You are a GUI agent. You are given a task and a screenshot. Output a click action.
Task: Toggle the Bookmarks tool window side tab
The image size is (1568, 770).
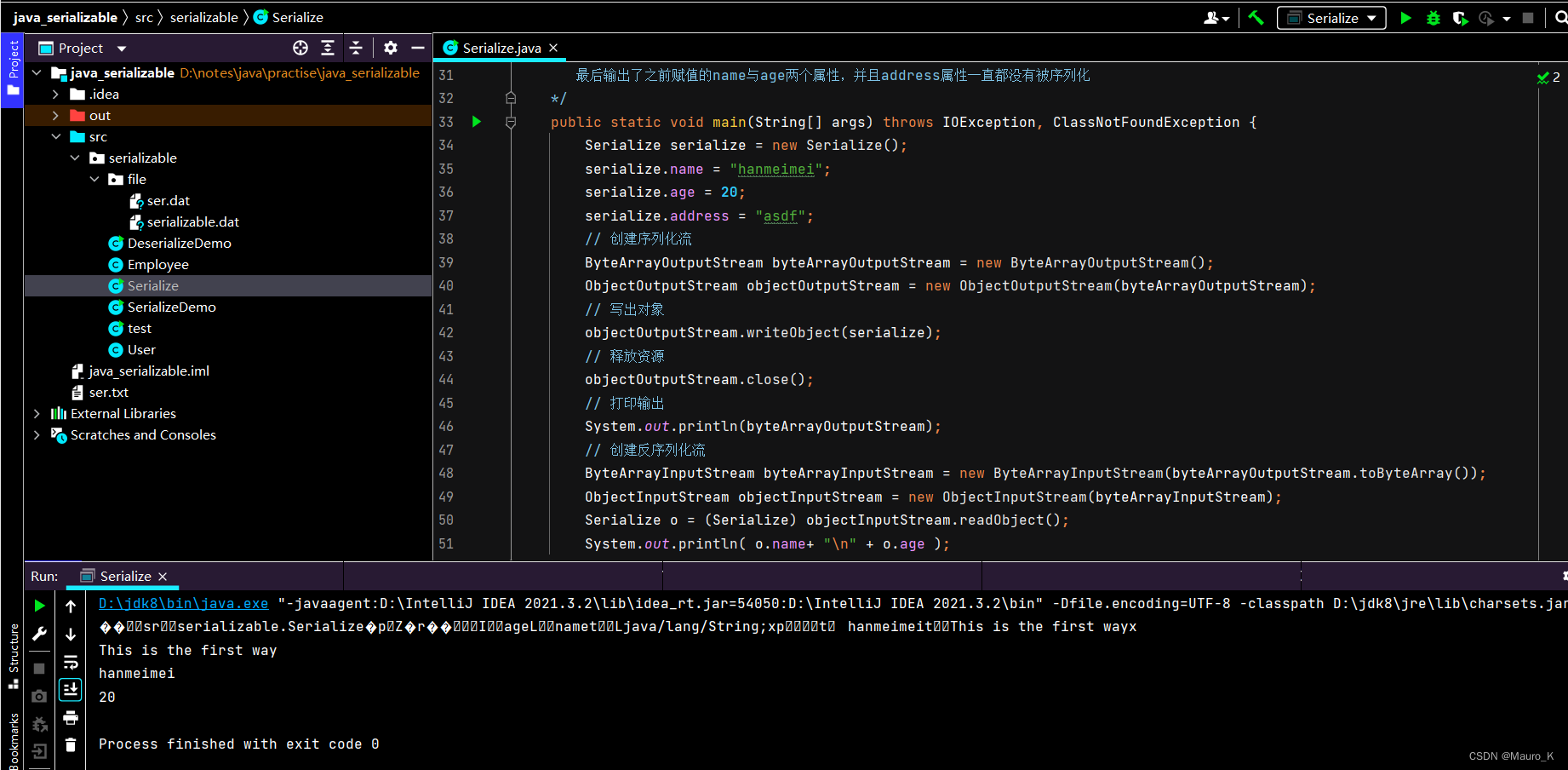[13, 741]
